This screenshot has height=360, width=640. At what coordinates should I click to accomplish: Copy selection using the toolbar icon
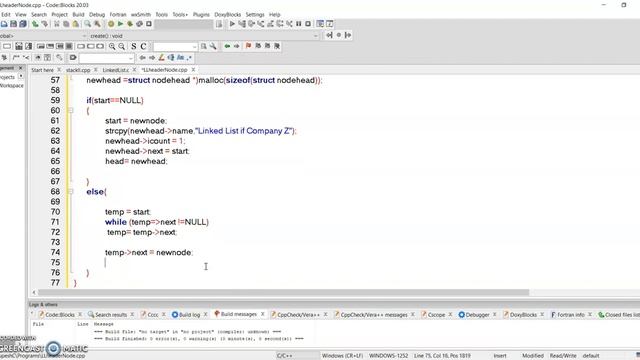[x=66, y=24]
